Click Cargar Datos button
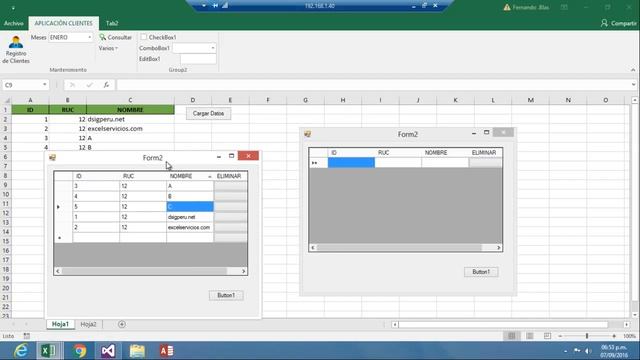The height and width of the screenshot is (360, 640). pos(208,113)
